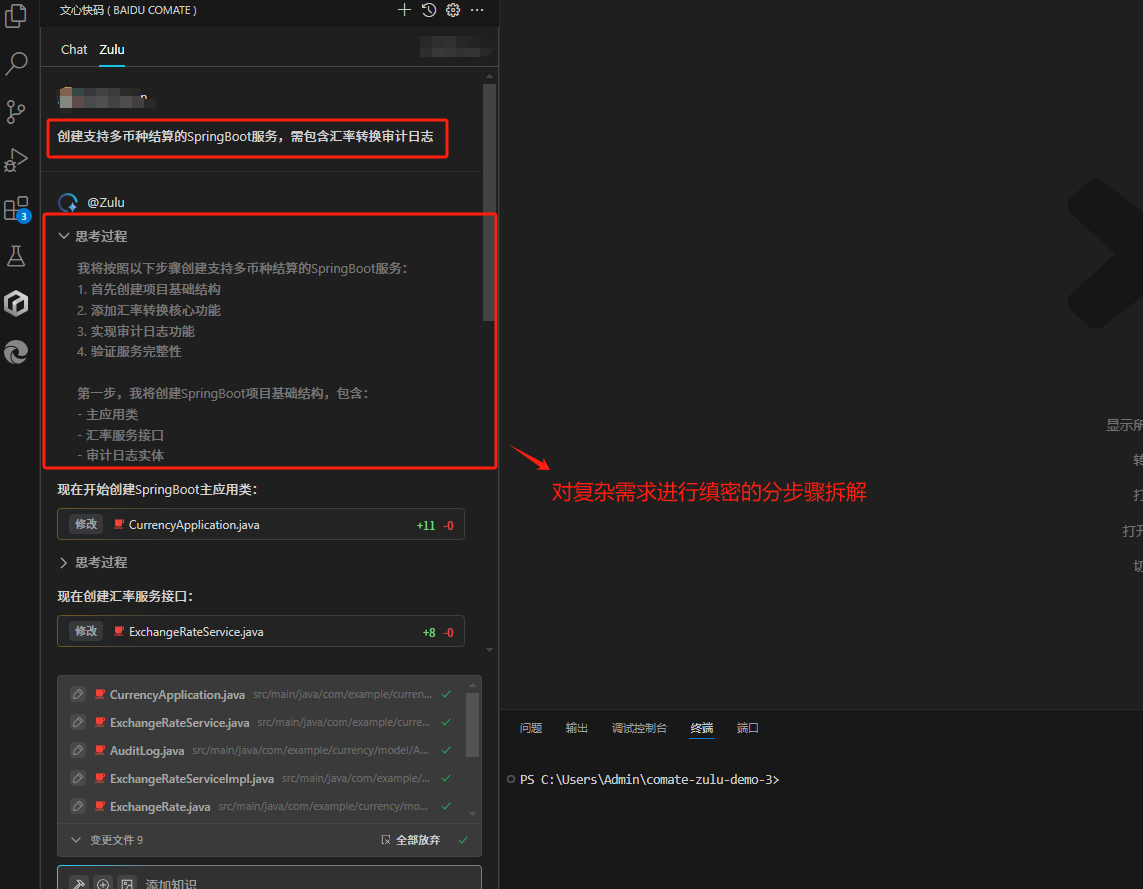
Task: Click pencil icon beside ExchangeRateServiceImpl.java
Action: click(77, 778)
